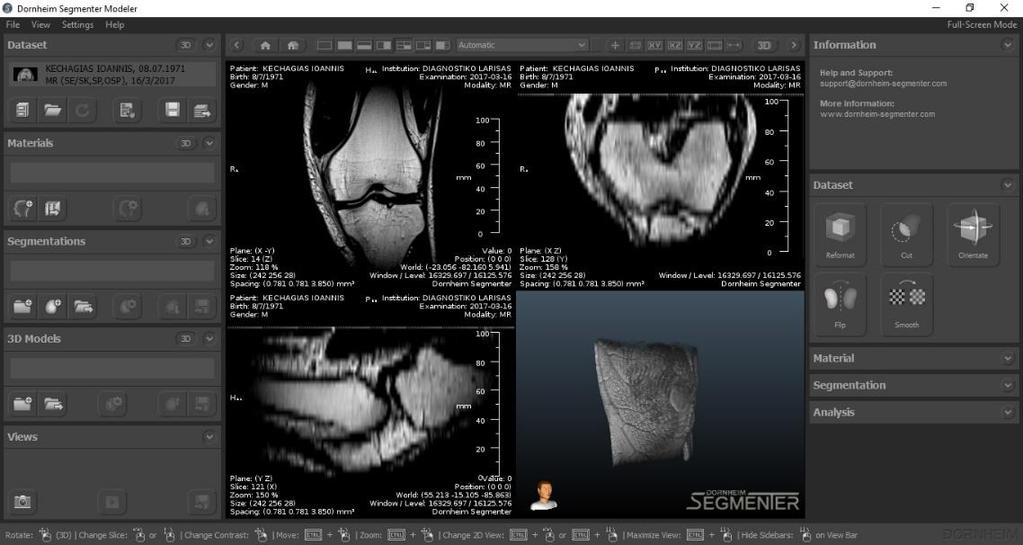The height and width of the screenshot is (545, 1023).
Task: Import materials with the map arrow icon
Action: [53, 209]
